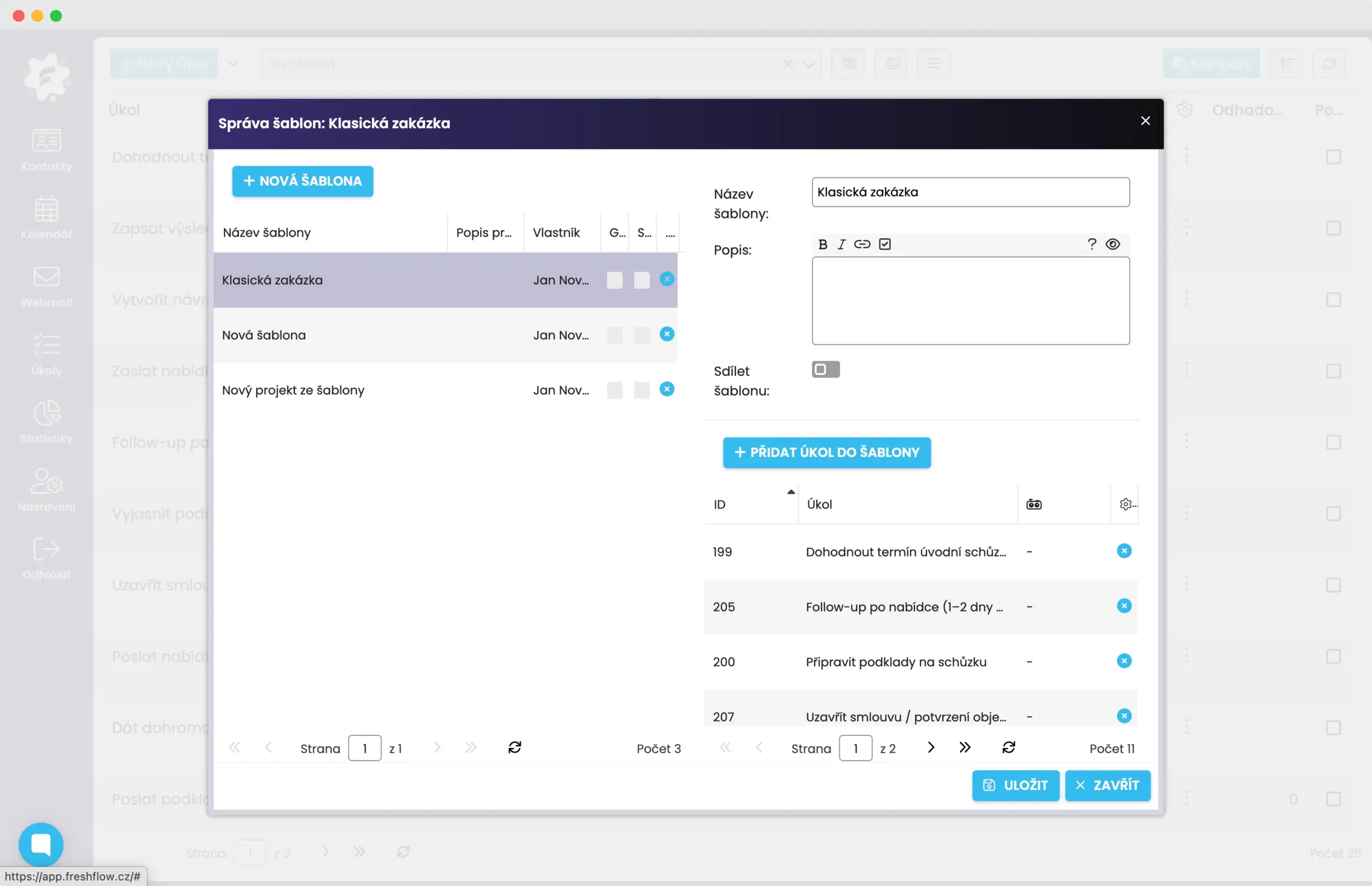The image size is (1372, 886).
Task: Toggle description preview with the eye icon
Action: (x=1113, y=244)
